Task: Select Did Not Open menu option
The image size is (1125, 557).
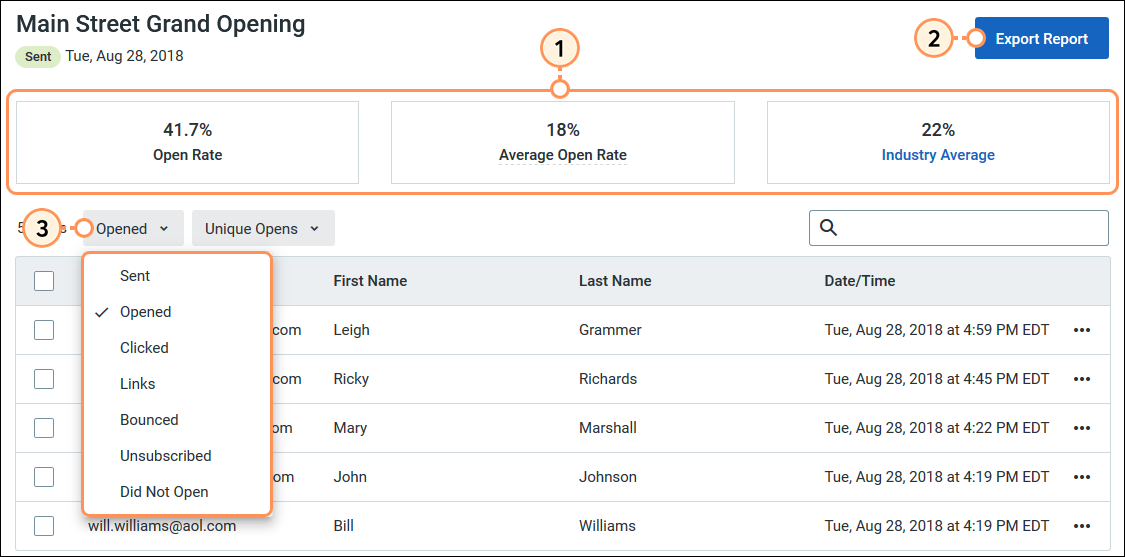Action: coord(164,492)
